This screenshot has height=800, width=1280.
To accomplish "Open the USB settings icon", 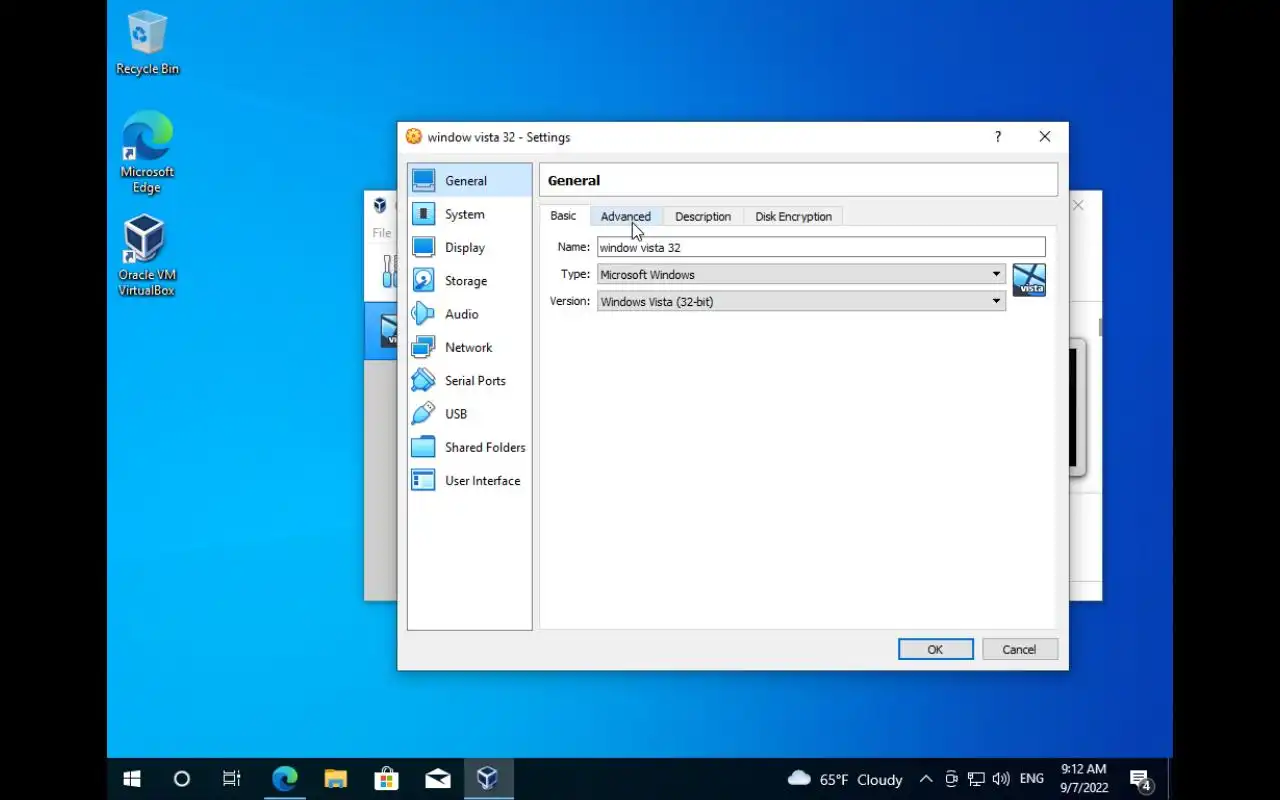I will pos(423,413).
